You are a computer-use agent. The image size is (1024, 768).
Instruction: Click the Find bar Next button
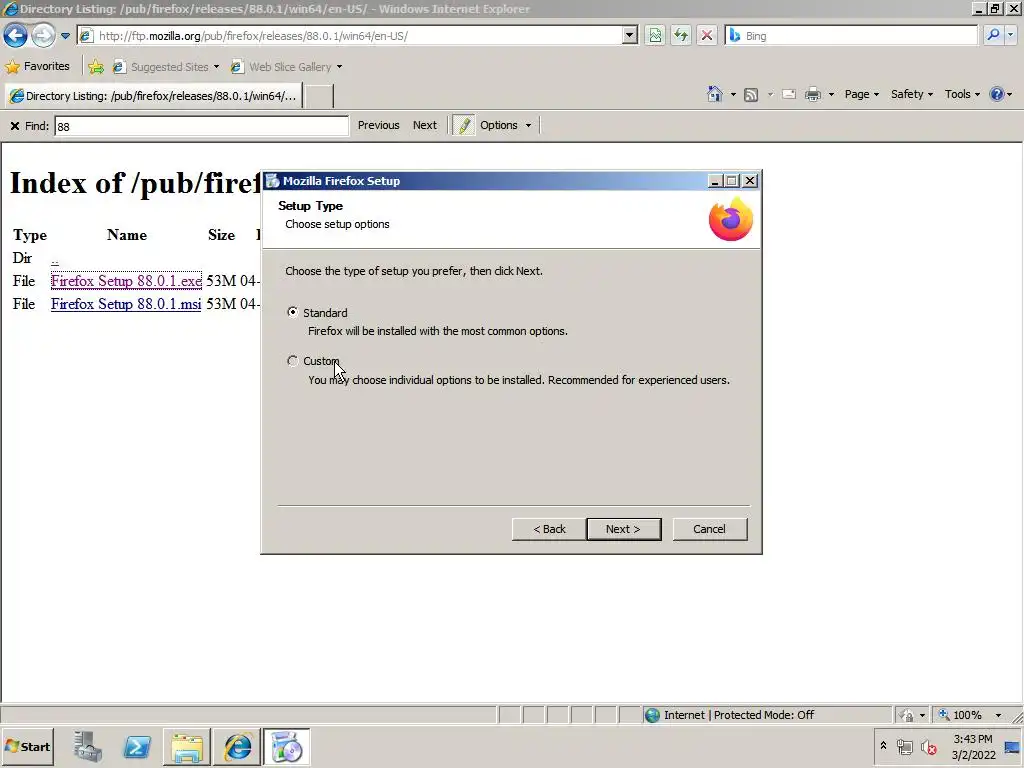click(x=424, y=125)
